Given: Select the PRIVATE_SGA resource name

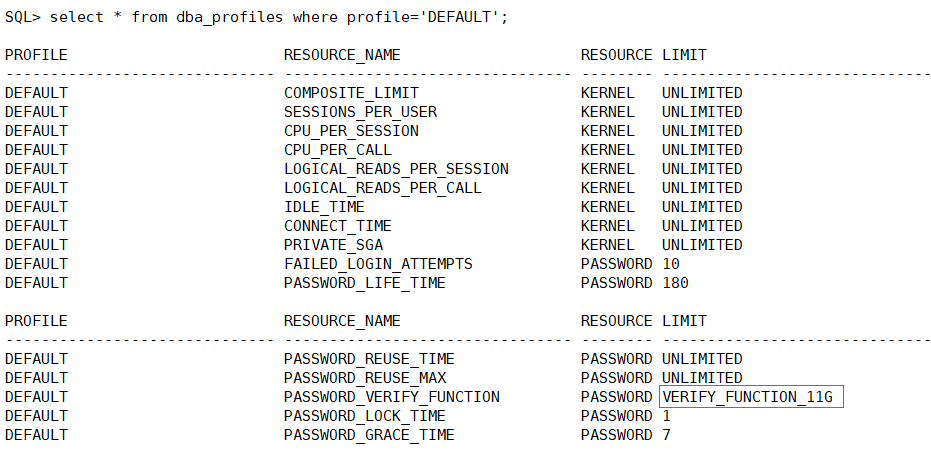Looking at the screenshot, I should point(334,245).
